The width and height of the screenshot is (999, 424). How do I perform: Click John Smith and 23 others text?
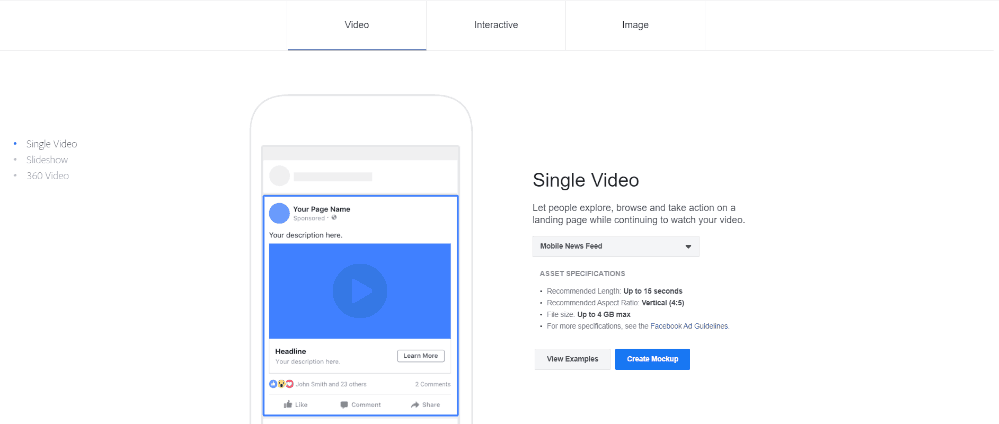point(331,384)
